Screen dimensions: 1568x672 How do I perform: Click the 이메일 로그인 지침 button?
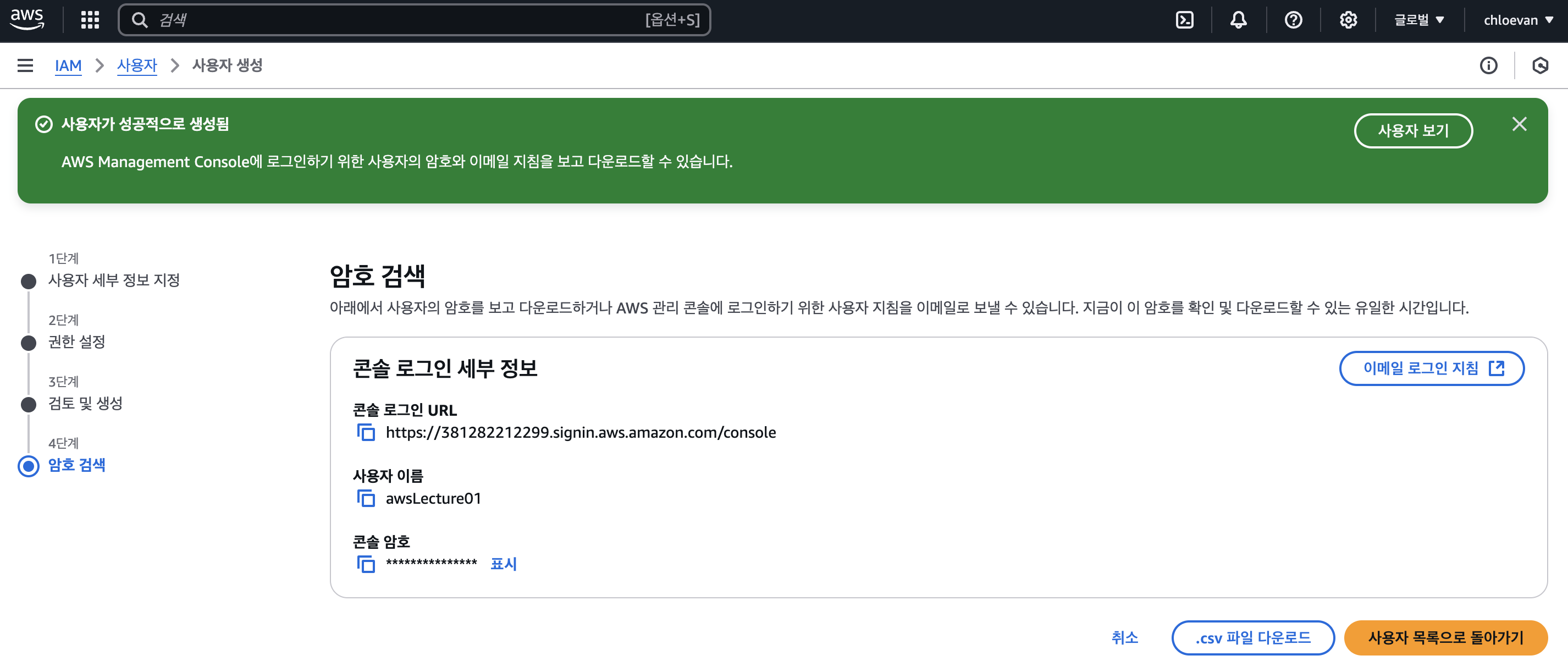pyautogui.click(x=1431, y=368)
